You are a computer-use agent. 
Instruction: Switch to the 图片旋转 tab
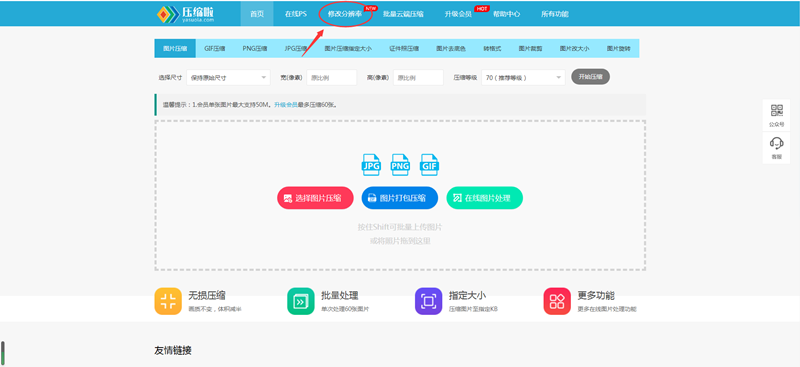click(x=618, y=48)
